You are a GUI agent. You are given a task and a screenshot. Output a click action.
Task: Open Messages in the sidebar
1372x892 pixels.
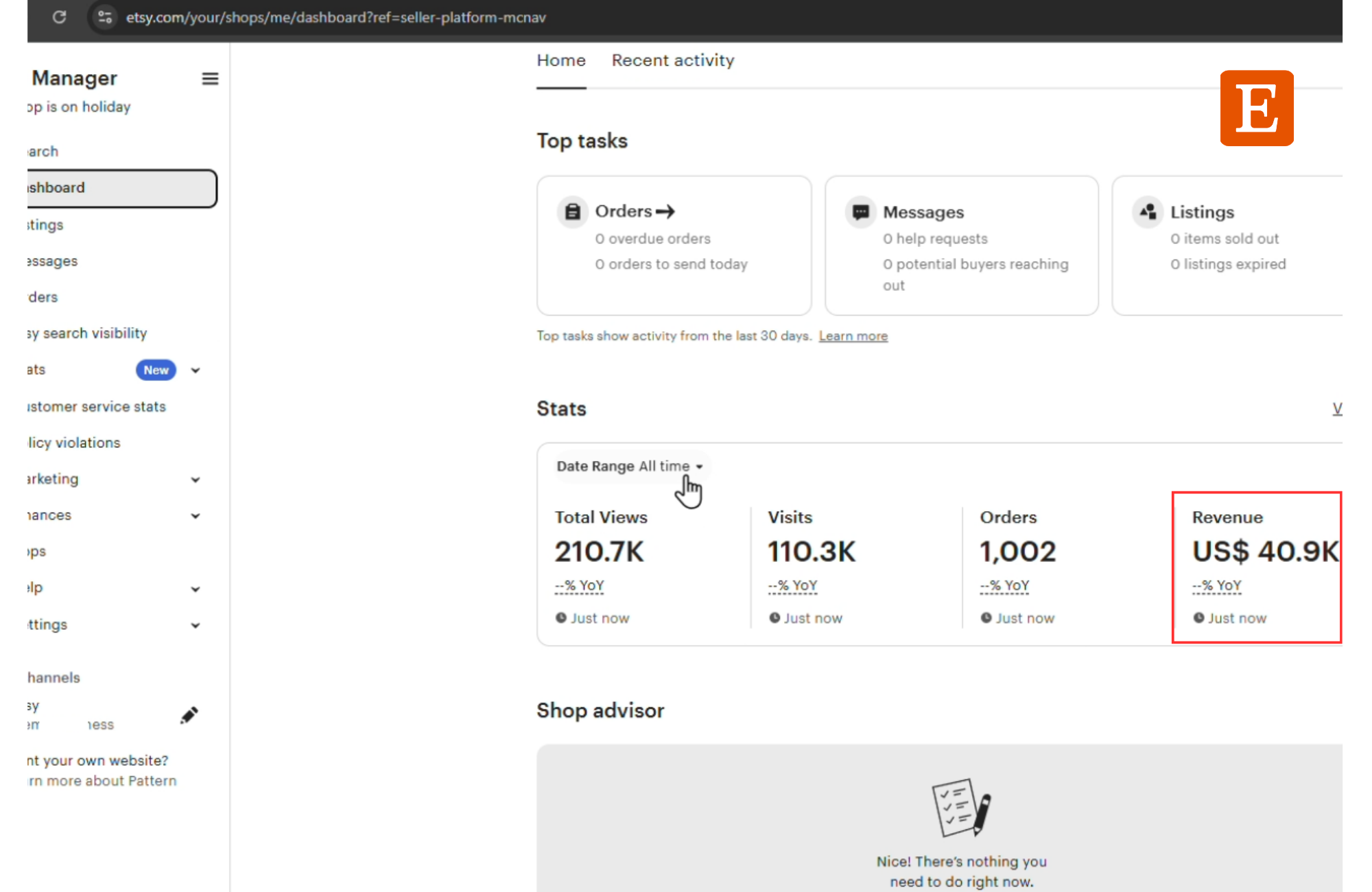pyautogui.click(x=52, y=261)
